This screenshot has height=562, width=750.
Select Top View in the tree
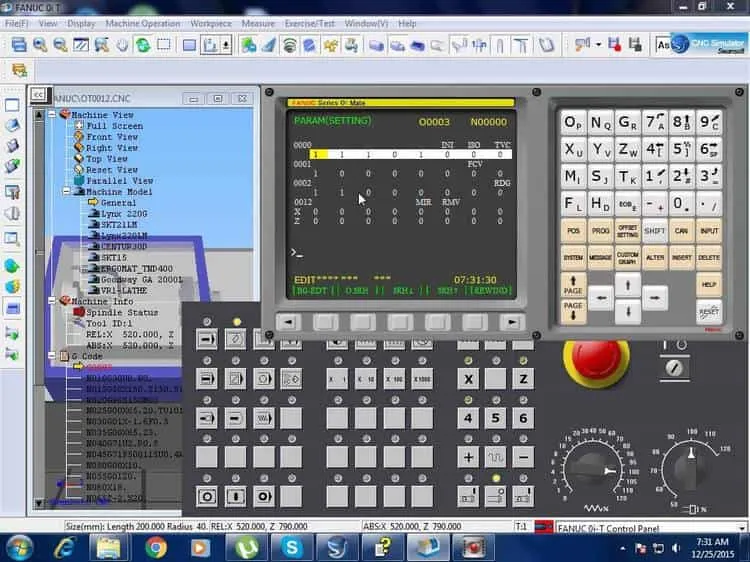point(107,159)
